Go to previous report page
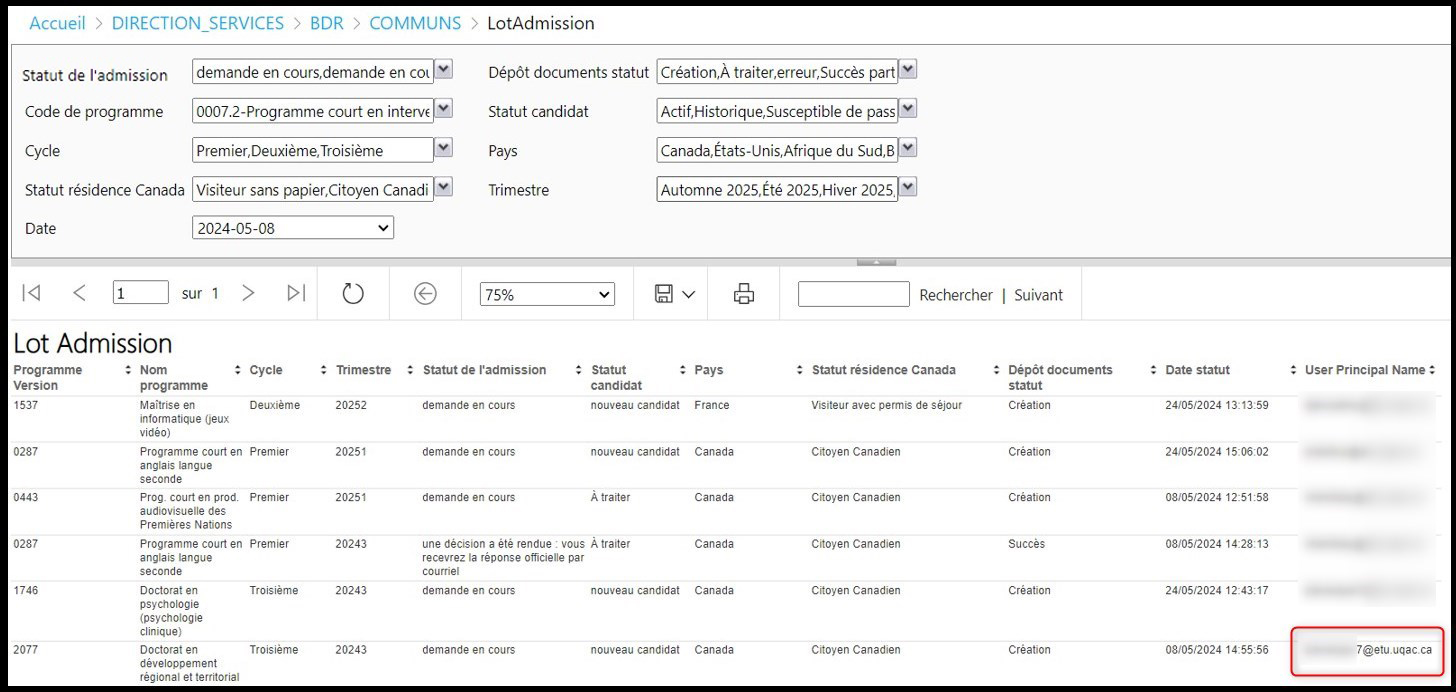Image resolution: width=1456 pixels, height=692 pixels. tap(80, 293)
